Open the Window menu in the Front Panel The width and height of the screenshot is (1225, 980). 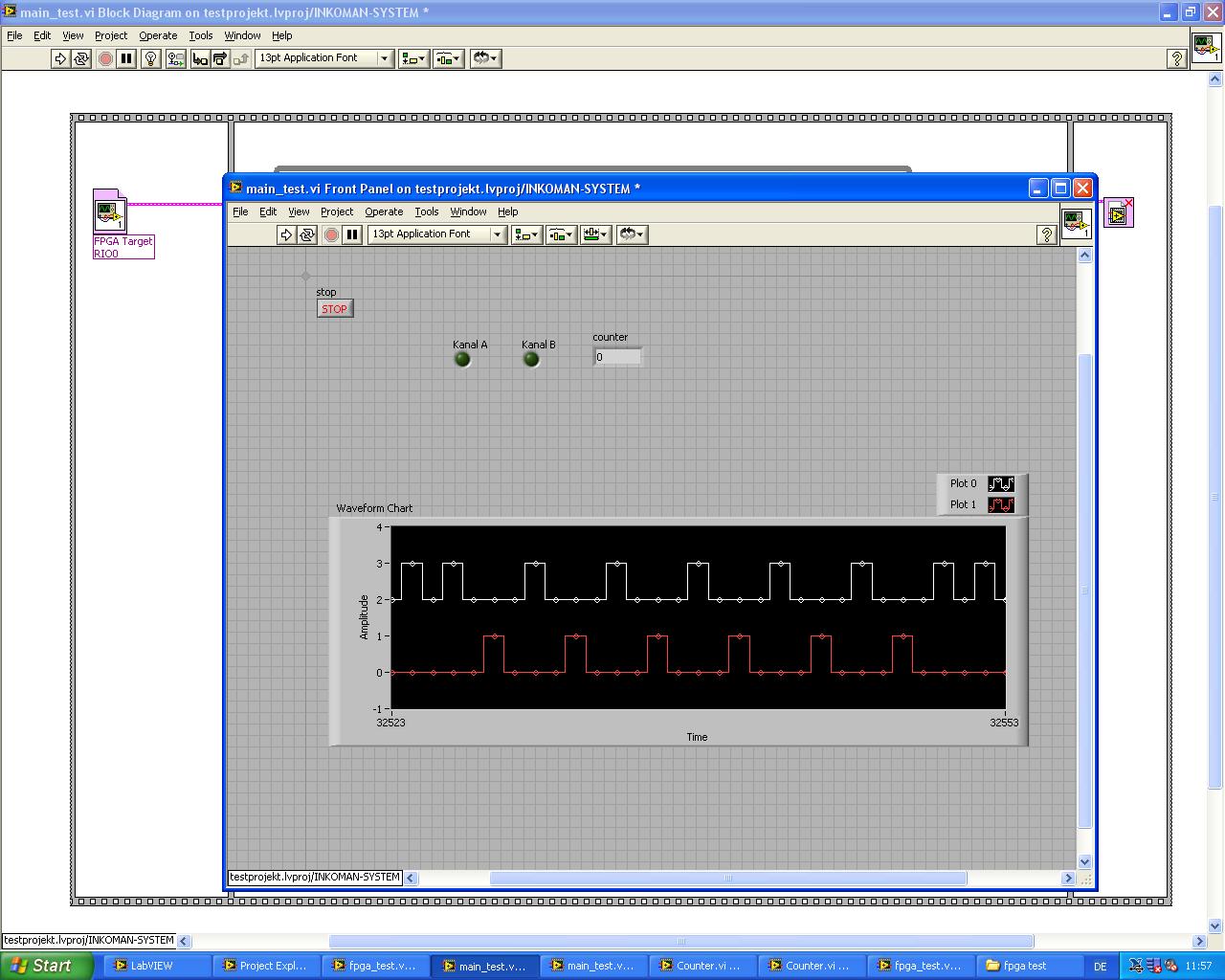[468, 212]
